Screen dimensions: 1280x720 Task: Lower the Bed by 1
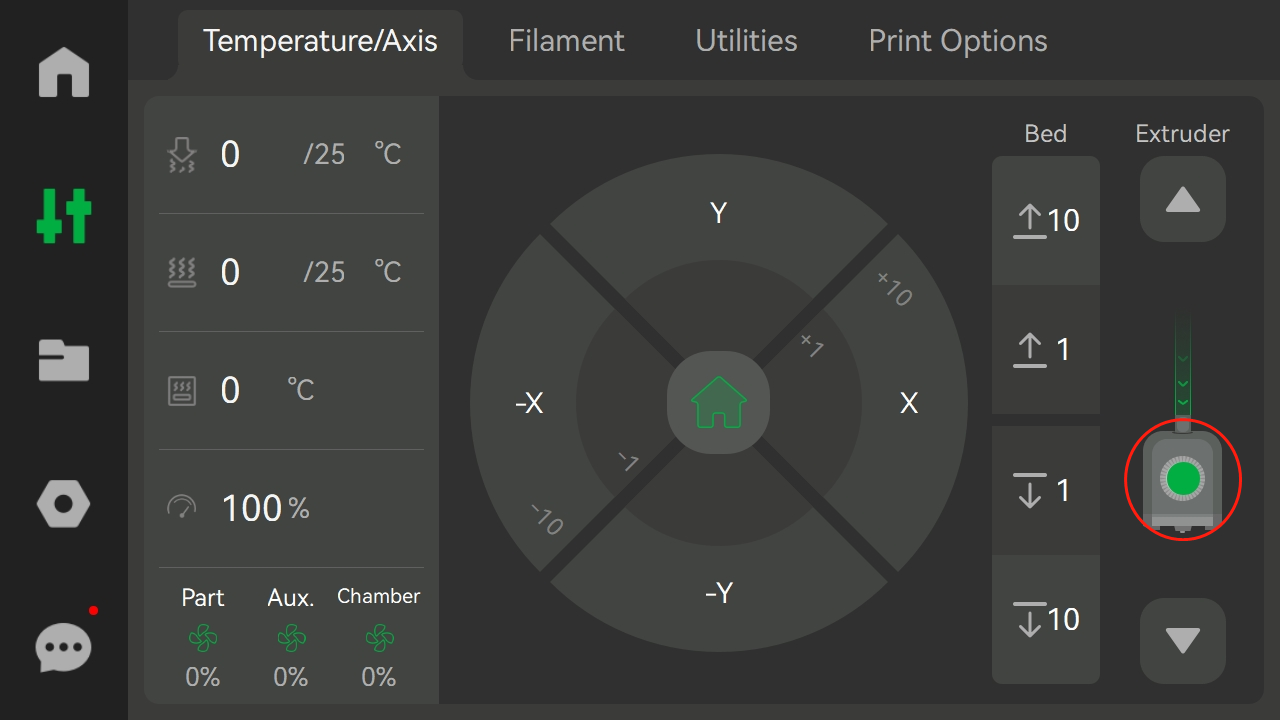1046,491
